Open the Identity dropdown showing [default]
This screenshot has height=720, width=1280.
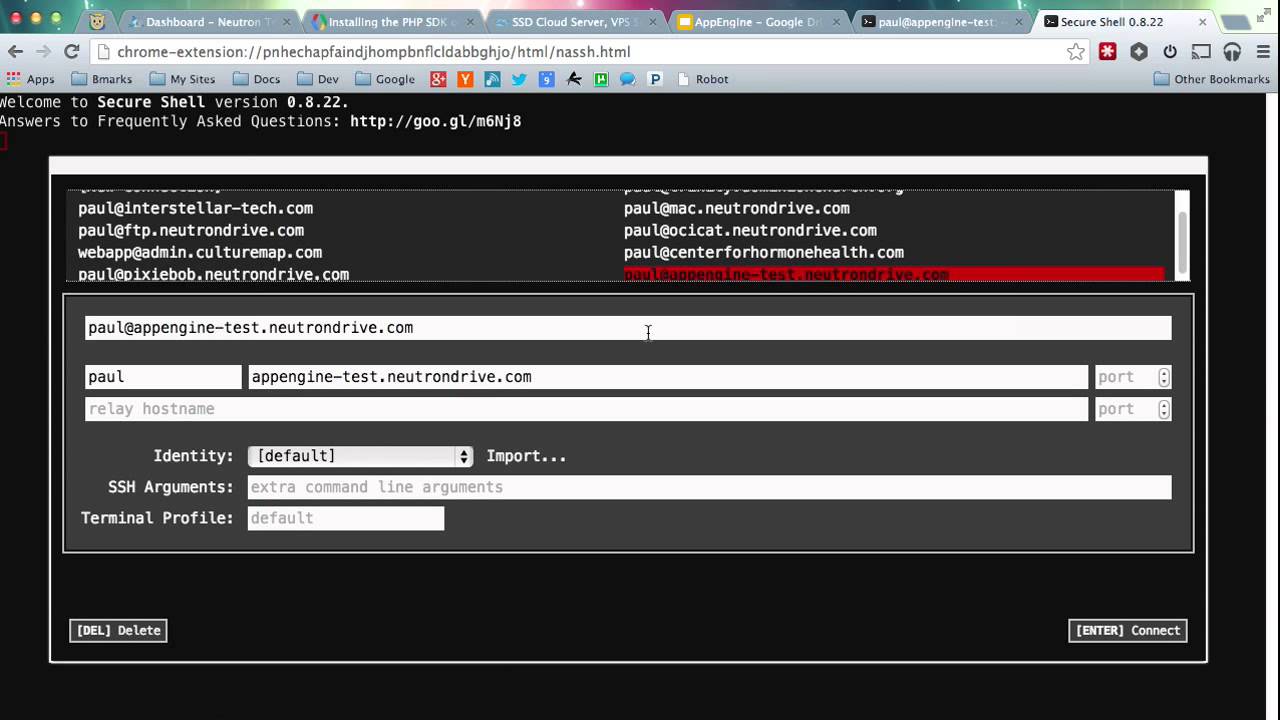(360, 456)
